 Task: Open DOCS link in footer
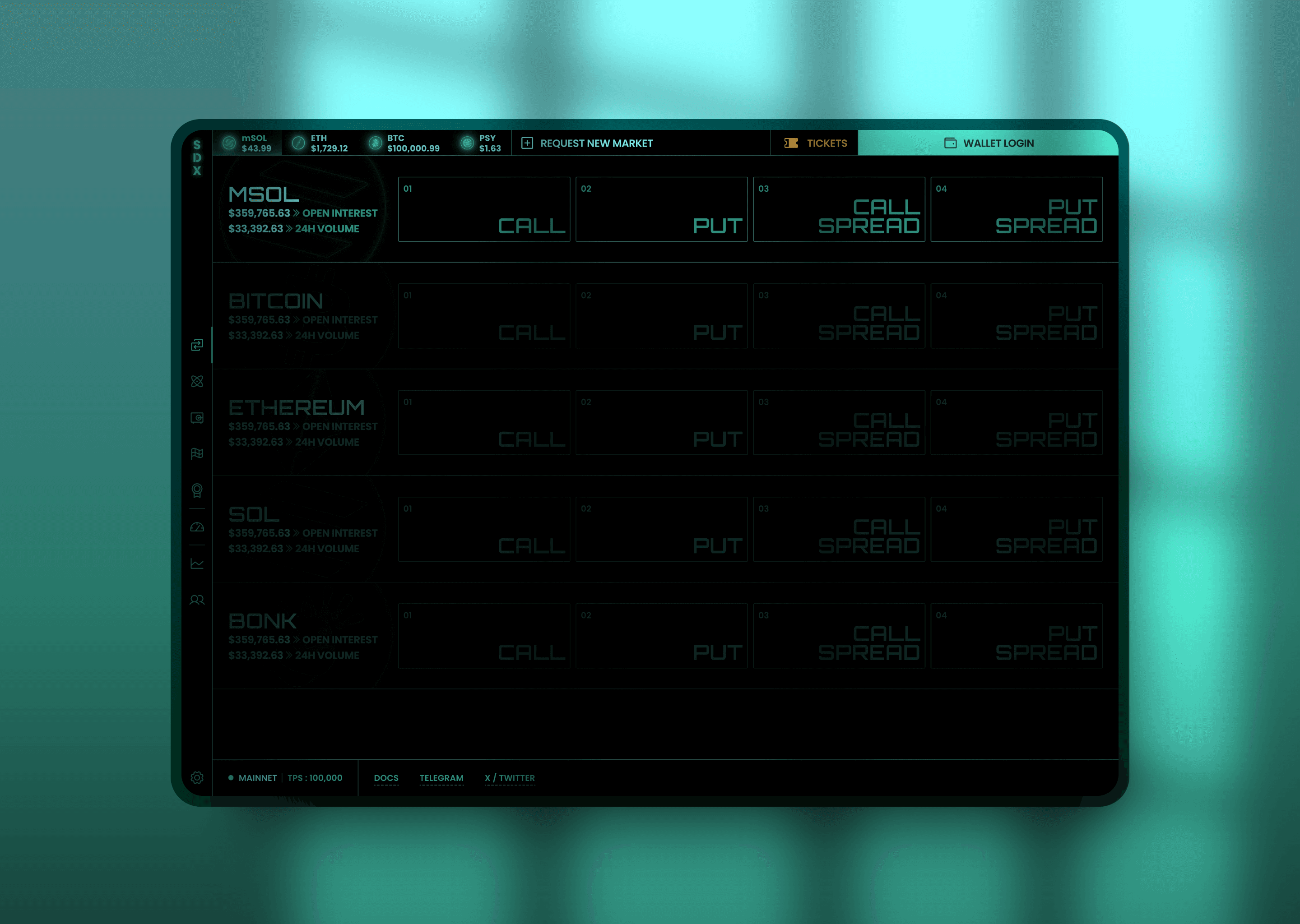[x=387, y=778]
